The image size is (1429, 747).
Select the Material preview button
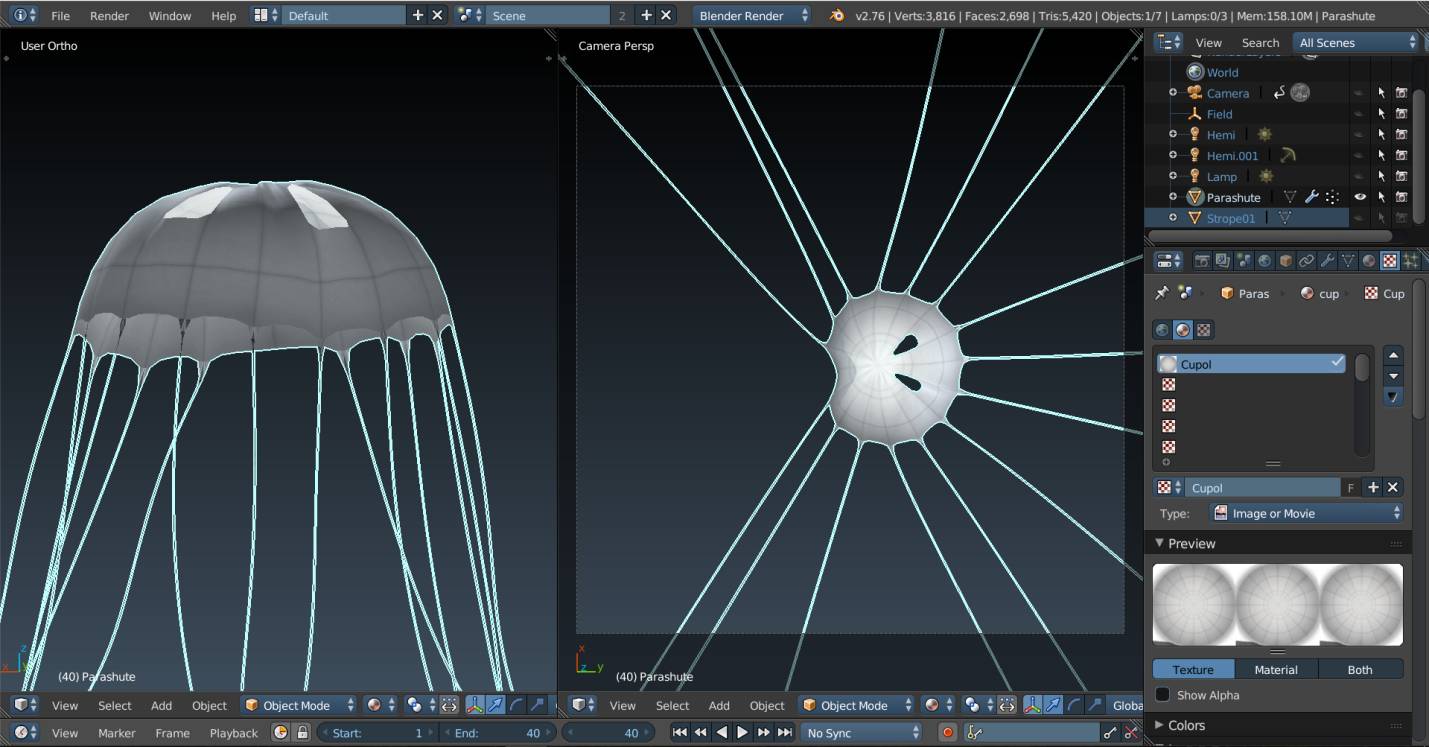pyautogui.click(x=1276, y=670)
